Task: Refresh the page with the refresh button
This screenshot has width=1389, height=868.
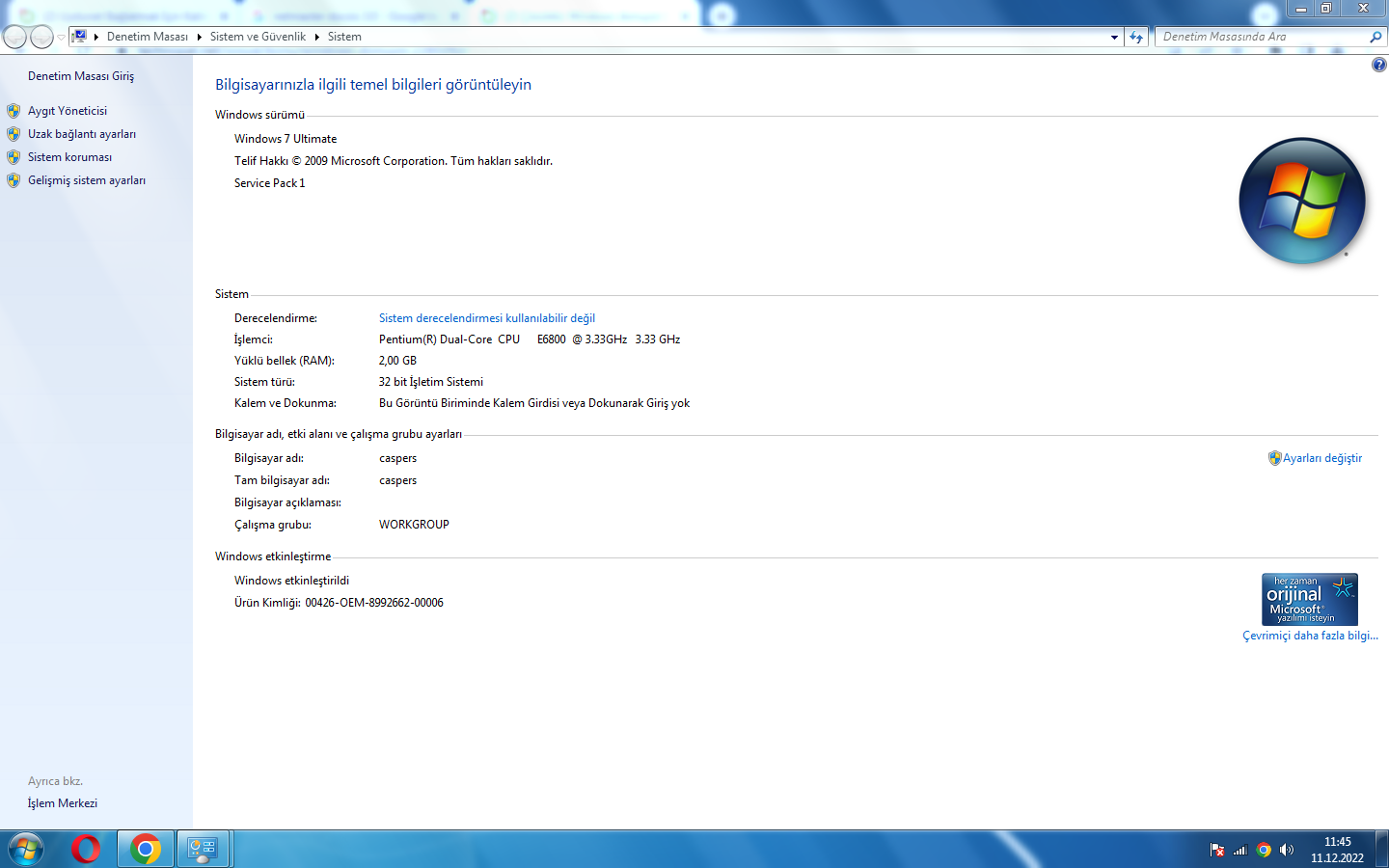Action: point(1136,37)
